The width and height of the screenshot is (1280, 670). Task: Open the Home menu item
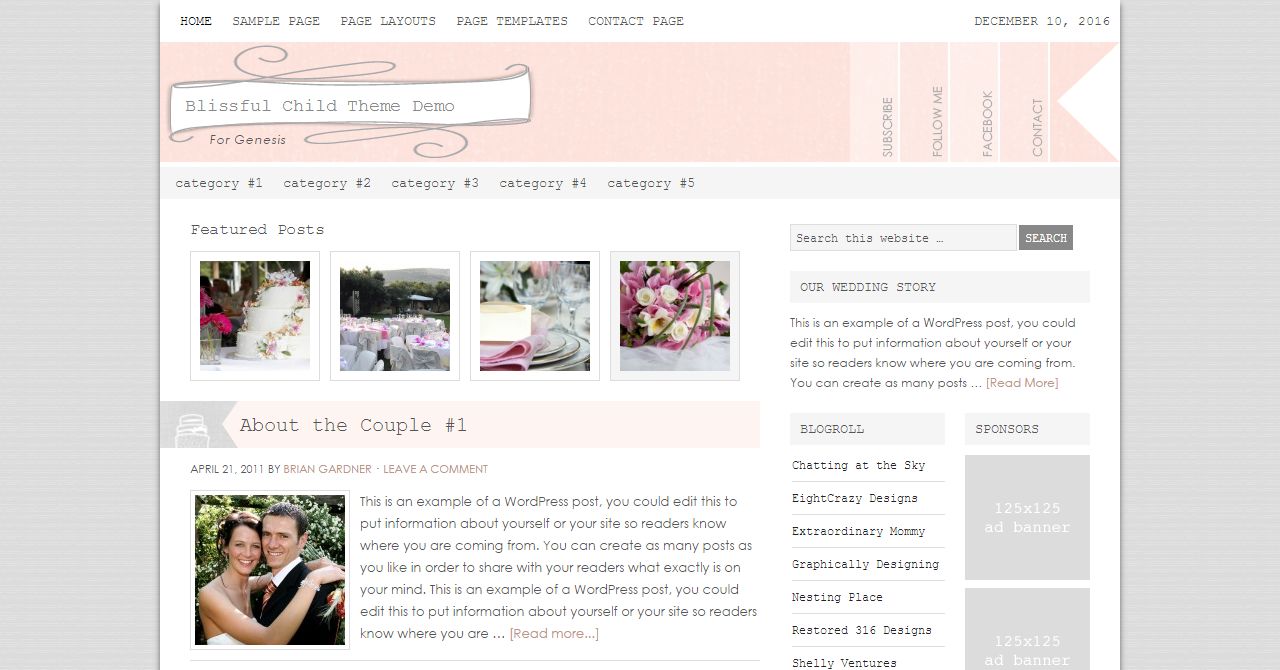tap(196, 21)
